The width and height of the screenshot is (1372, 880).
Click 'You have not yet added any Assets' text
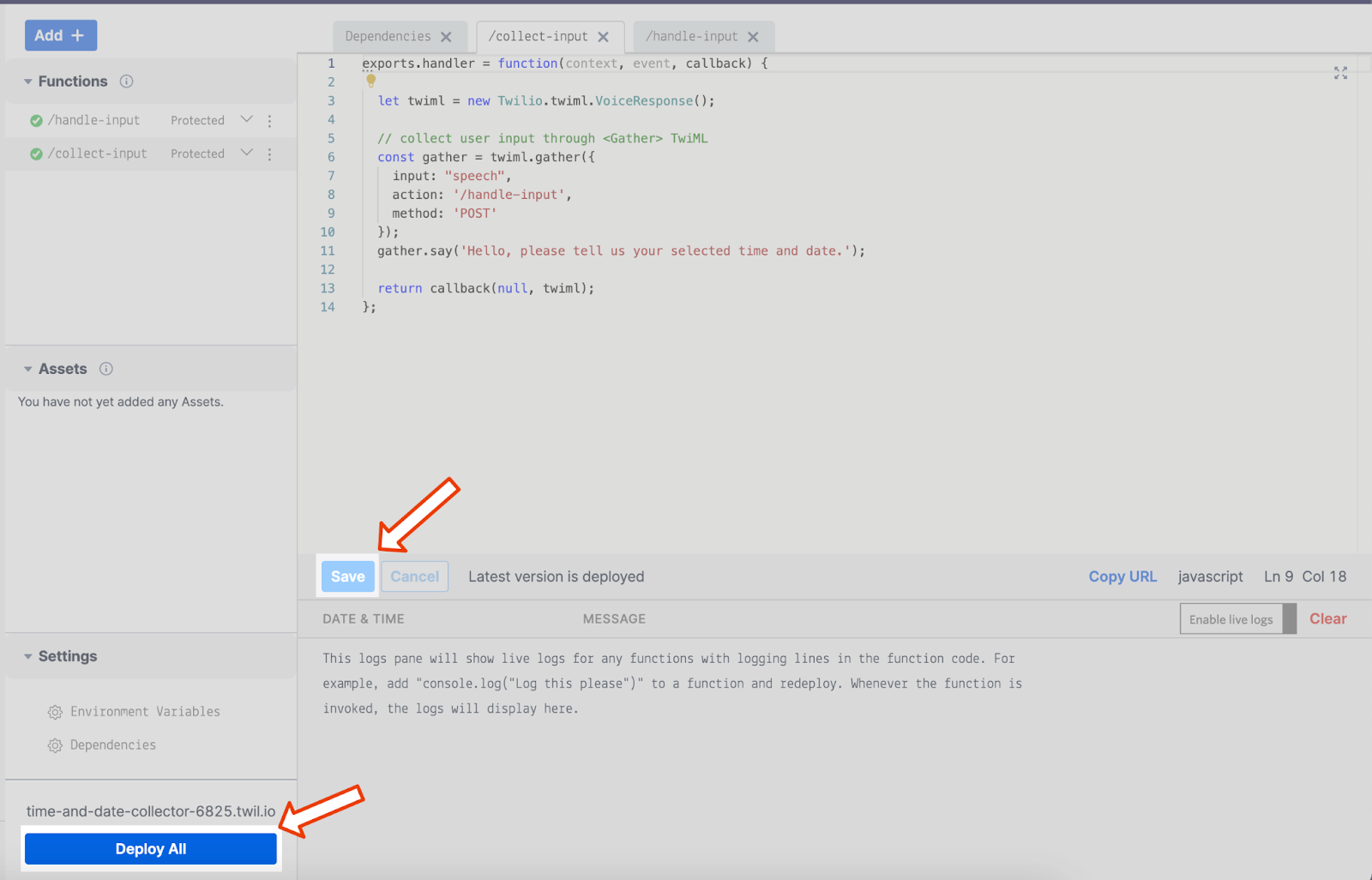(120, 401)
